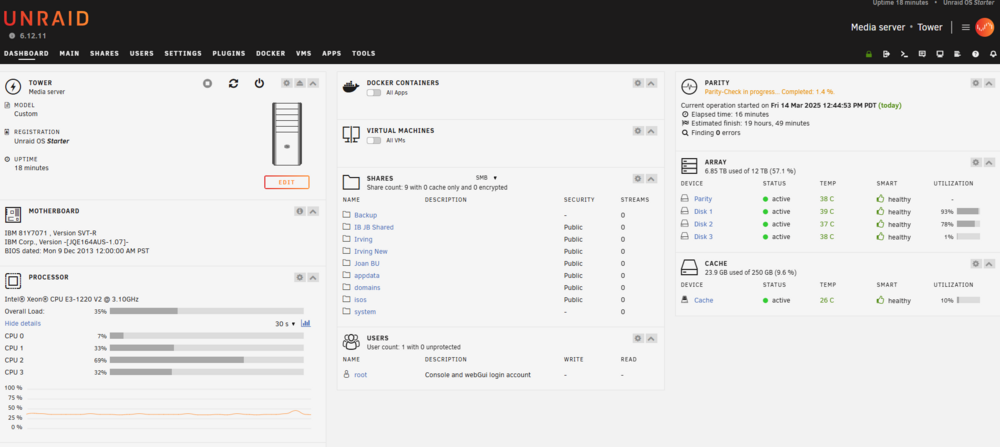Open the Plugins tab

point(229,54)
